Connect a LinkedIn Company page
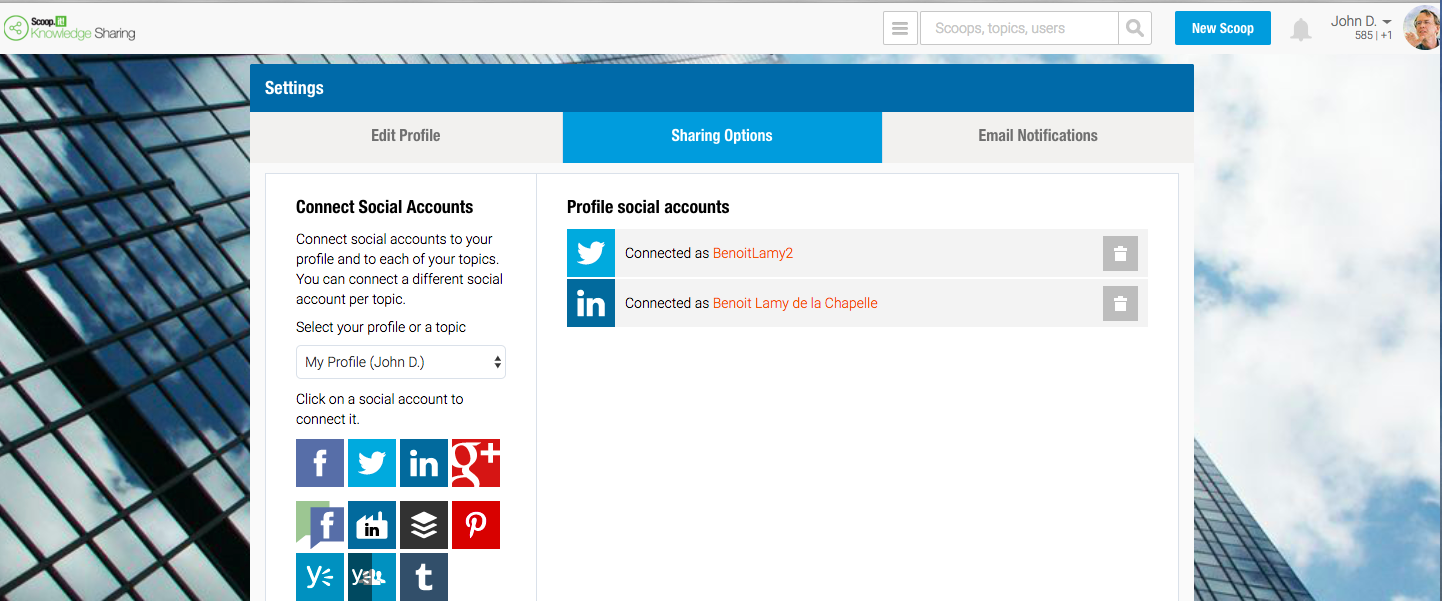Viewport: 1442px width, 601px height. 372,525
